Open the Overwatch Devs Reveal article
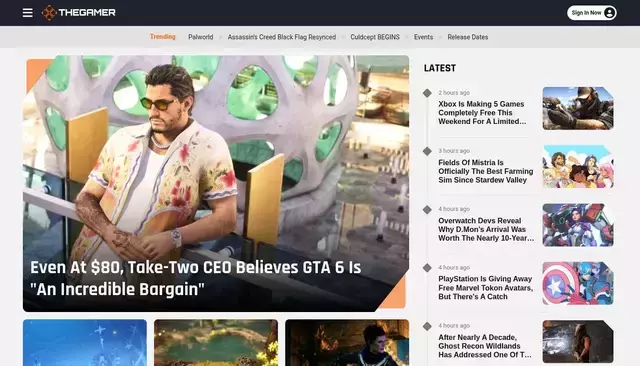This screenshot has width=640, height=366. [486, 229]
